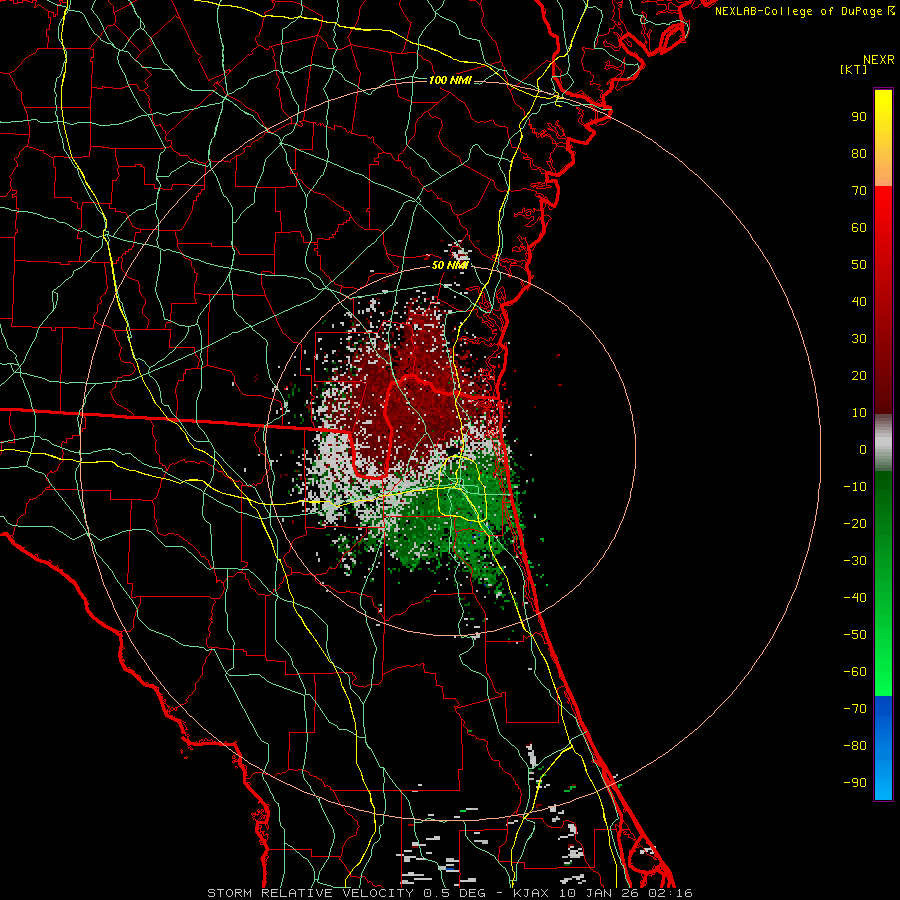
Task: Click the -60 value on the velocity scale
Action: pos(855,672)
